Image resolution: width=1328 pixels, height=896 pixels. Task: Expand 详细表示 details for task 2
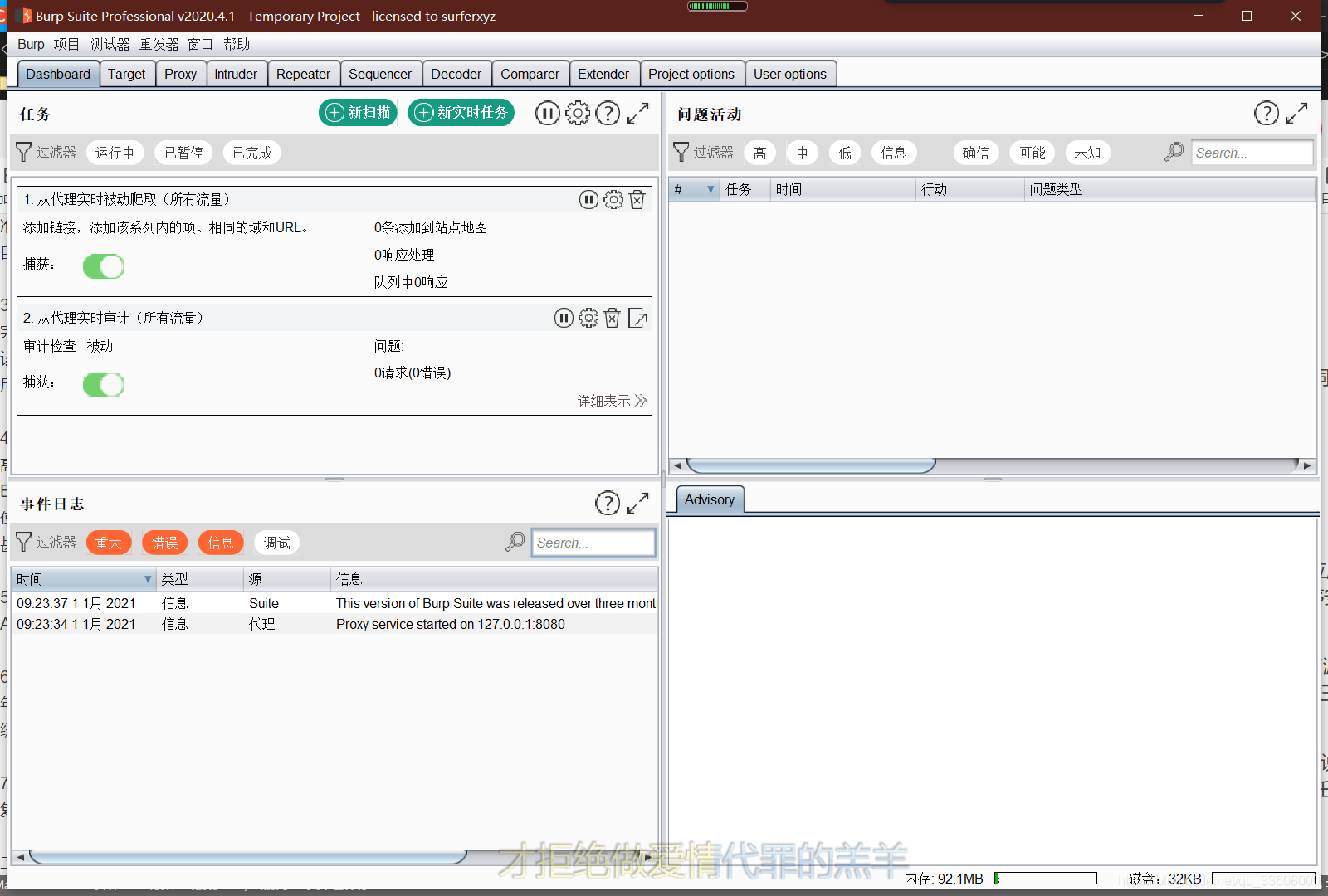612,401
